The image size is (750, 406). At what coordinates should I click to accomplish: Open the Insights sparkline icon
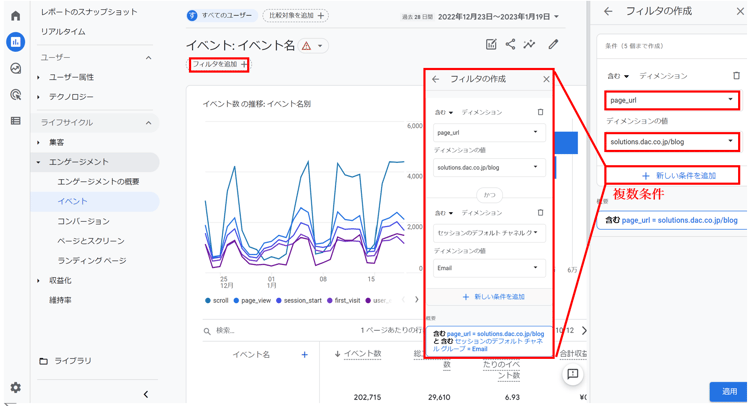coord(530,44)
